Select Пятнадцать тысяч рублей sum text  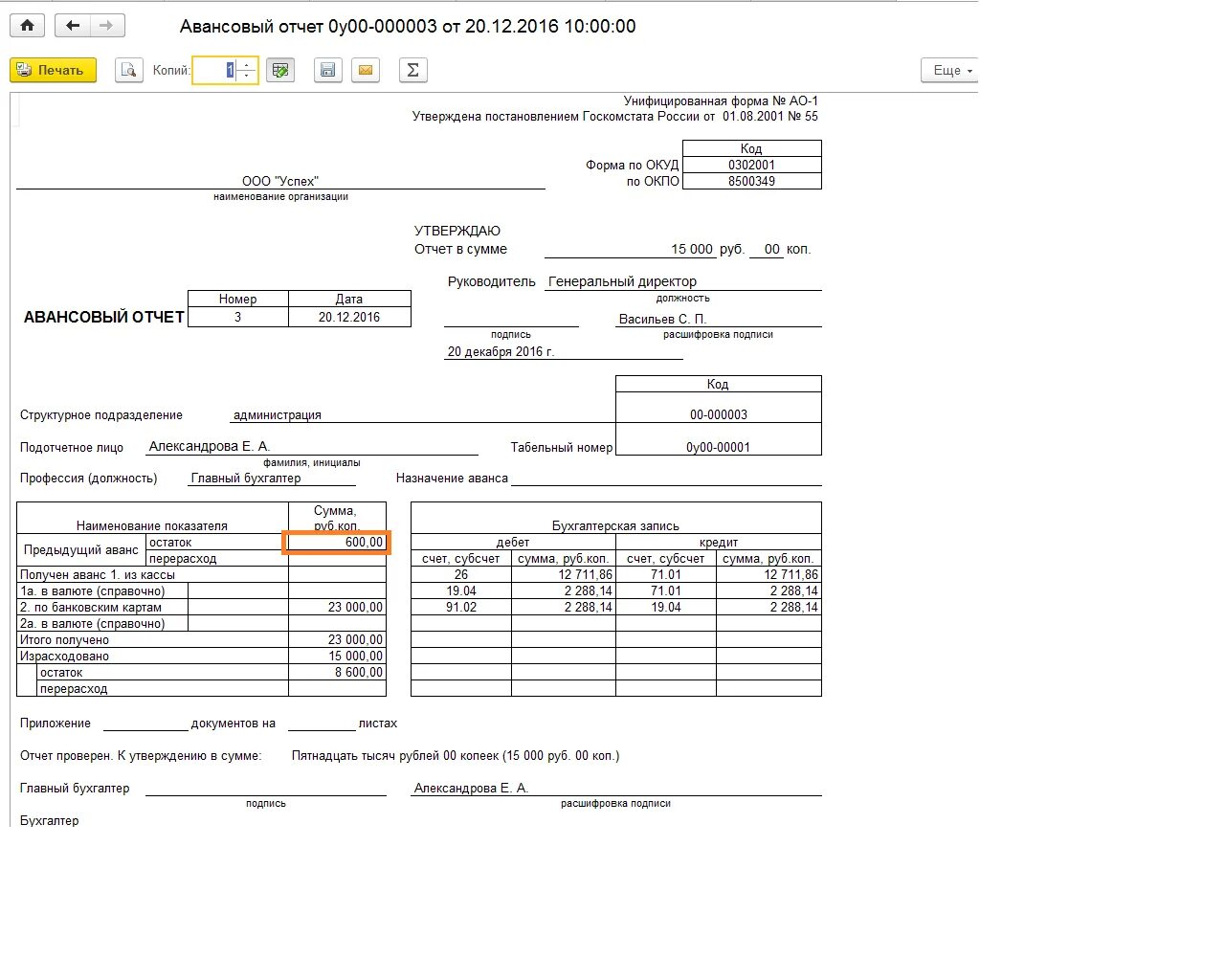pyautogui.click(x=456, y=755)
